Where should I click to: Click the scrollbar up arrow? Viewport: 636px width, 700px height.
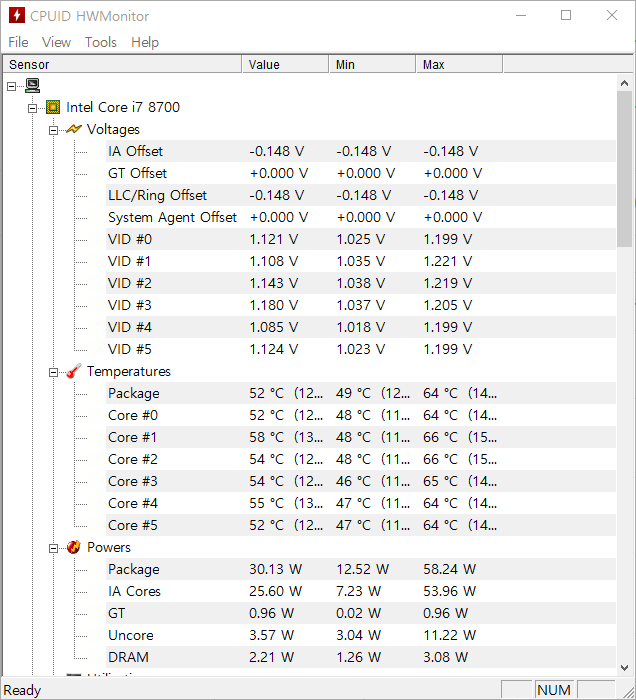coord(624,83)
